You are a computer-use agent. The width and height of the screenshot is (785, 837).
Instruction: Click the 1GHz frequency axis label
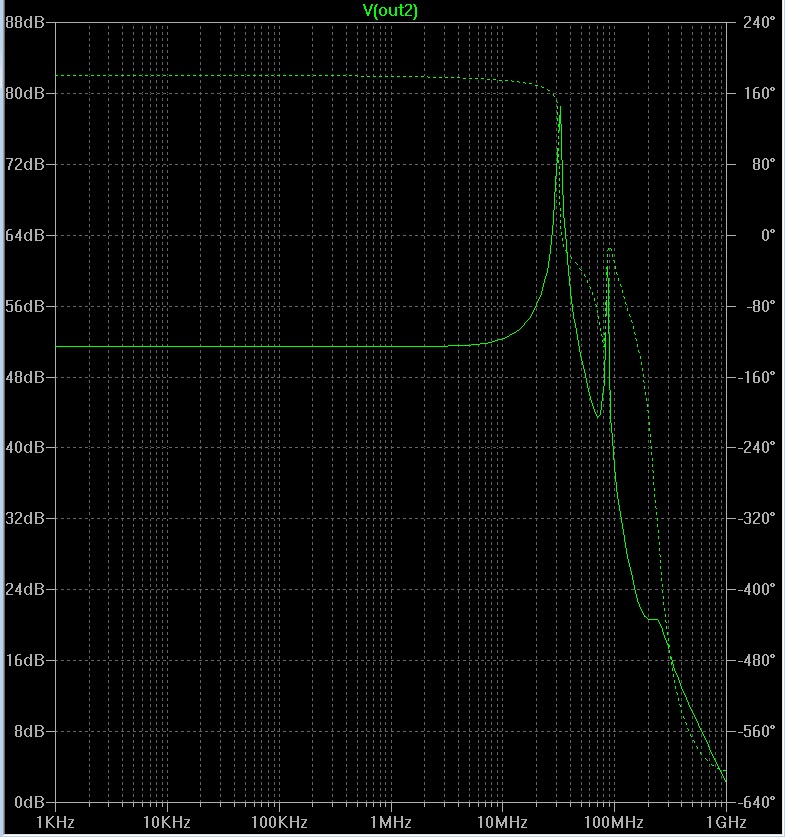(x=726, y=823)
